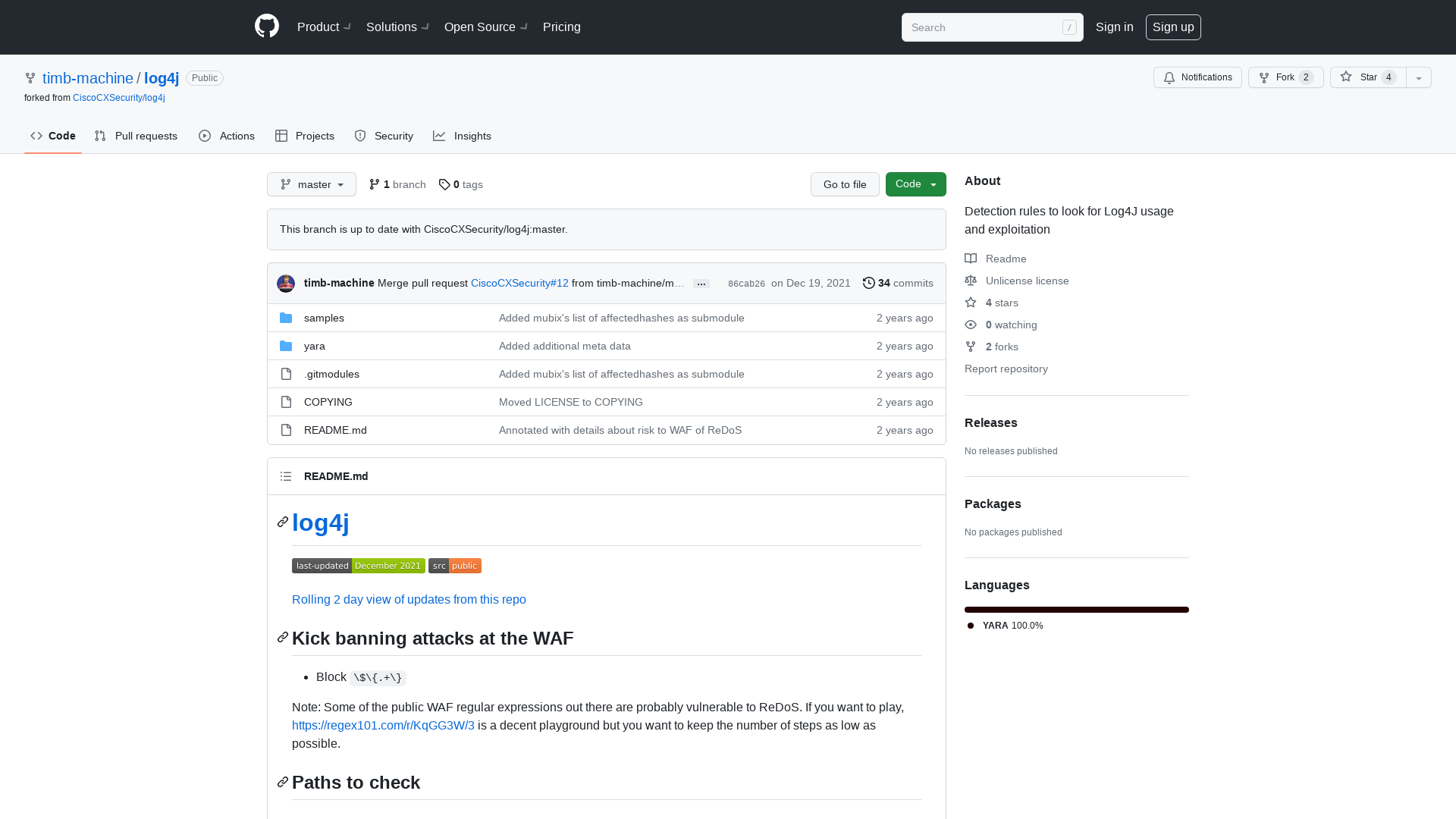This screenshot has width=1456, height=819.
Task: Open commit "Added additional meta data"
Action: pyautogui.click(x=565, y=346)
